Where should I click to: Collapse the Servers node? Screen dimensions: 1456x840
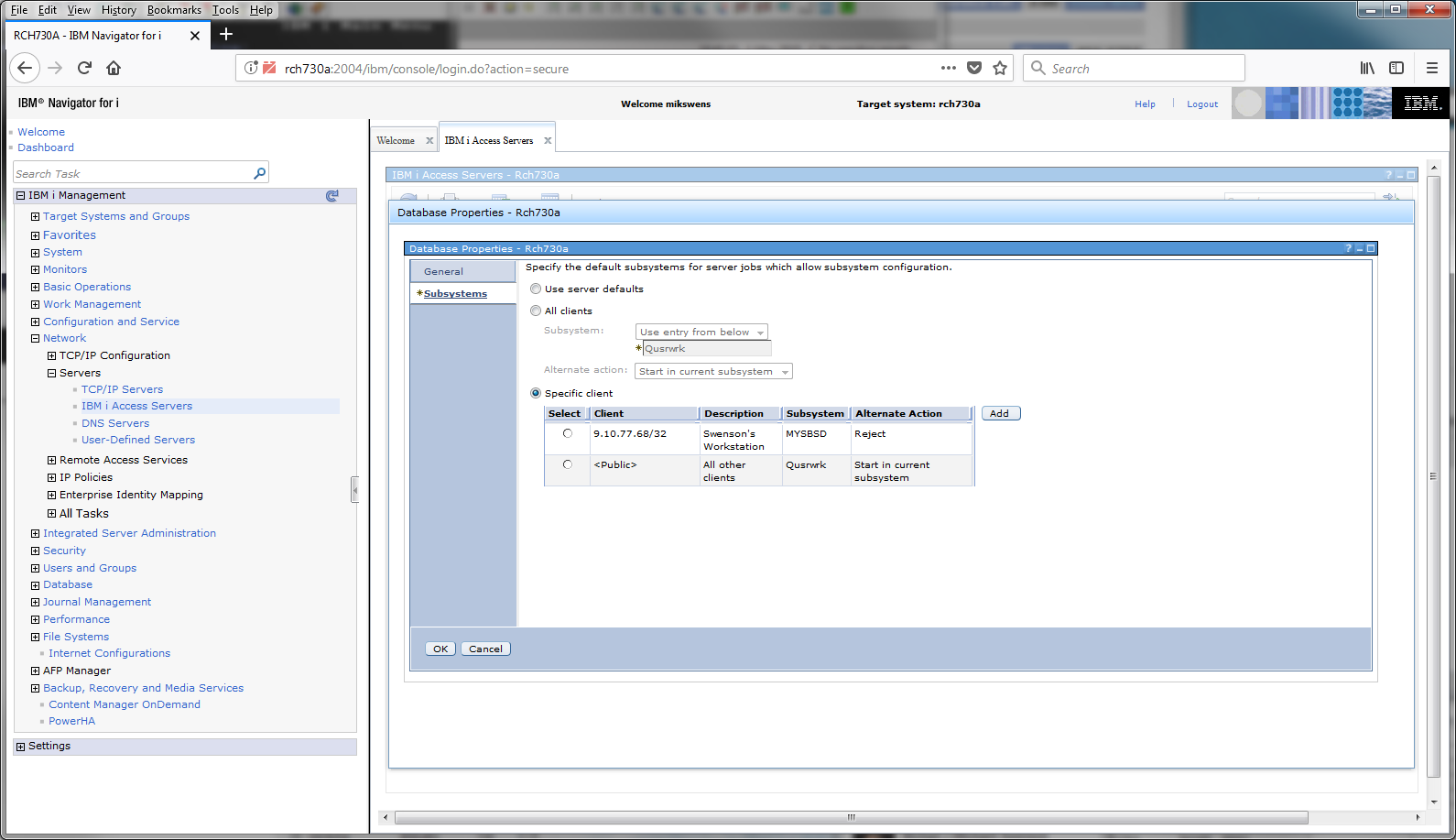(x=51, y=373)
